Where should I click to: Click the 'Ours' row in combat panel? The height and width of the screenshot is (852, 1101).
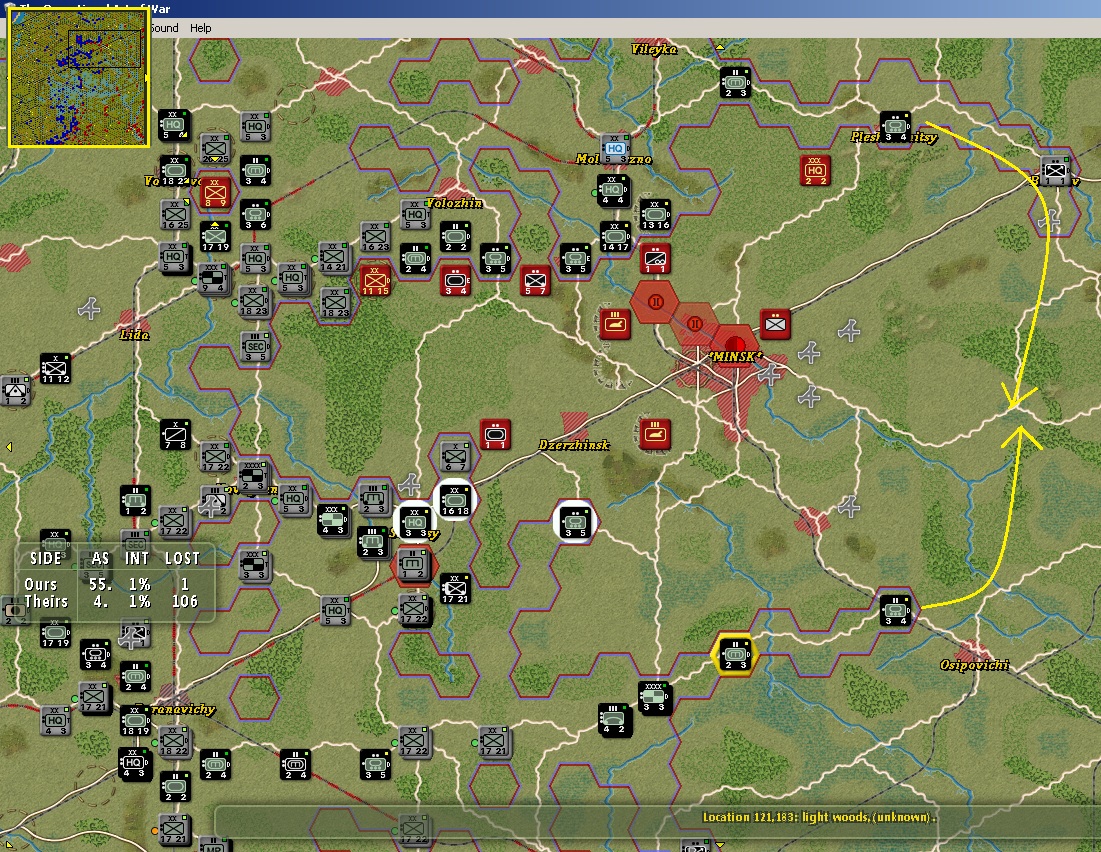point(107,584)
